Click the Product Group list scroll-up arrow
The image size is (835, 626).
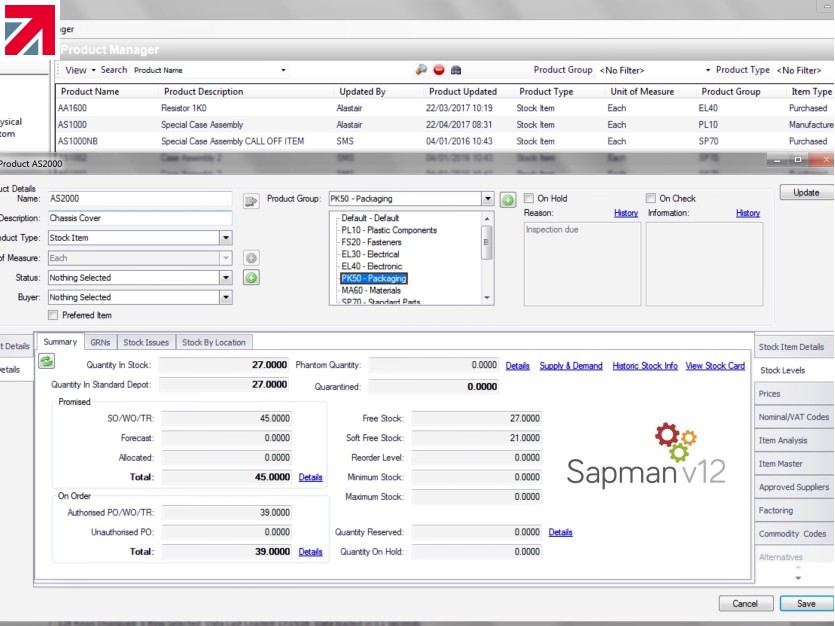486,218
